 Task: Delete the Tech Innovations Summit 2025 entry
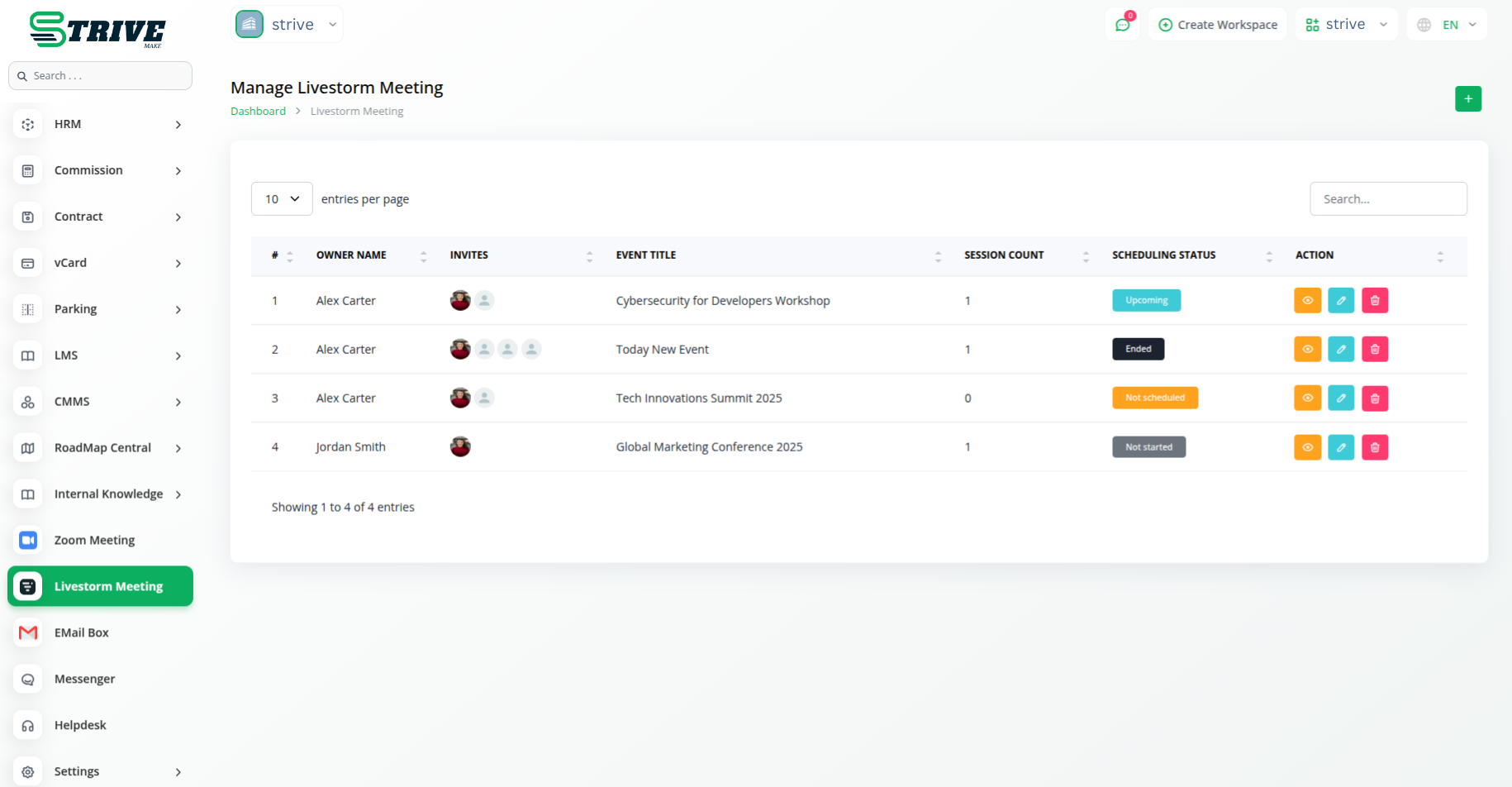tap(1374, 398)
